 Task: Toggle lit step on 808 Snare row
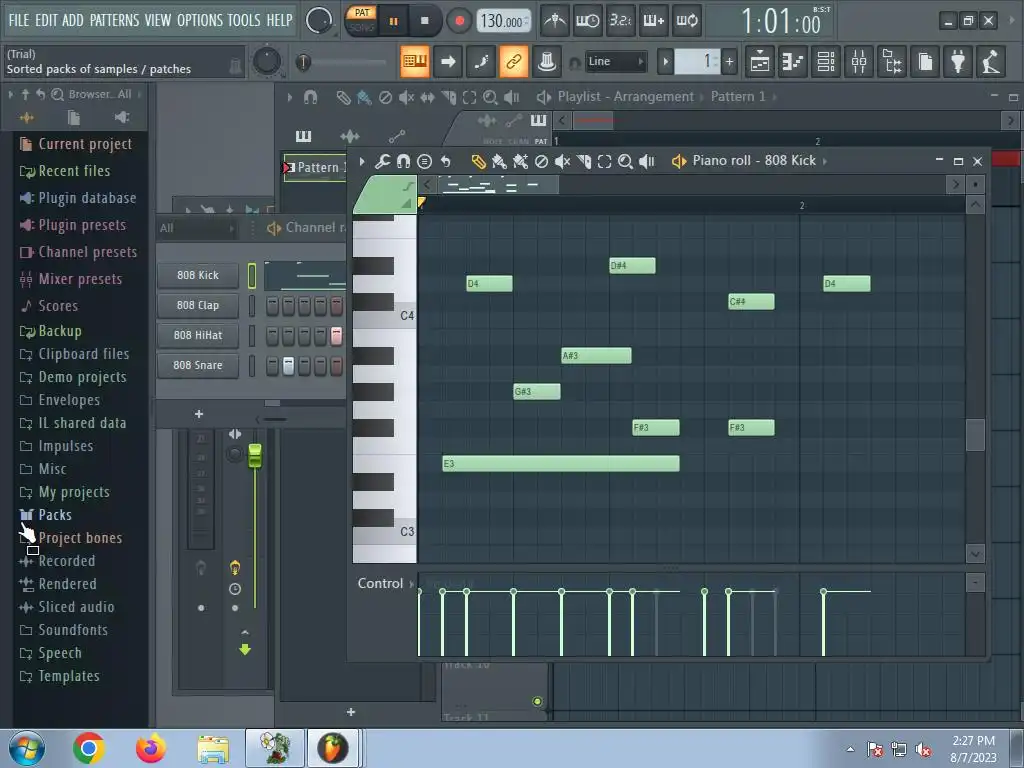(x=288, y=366)
